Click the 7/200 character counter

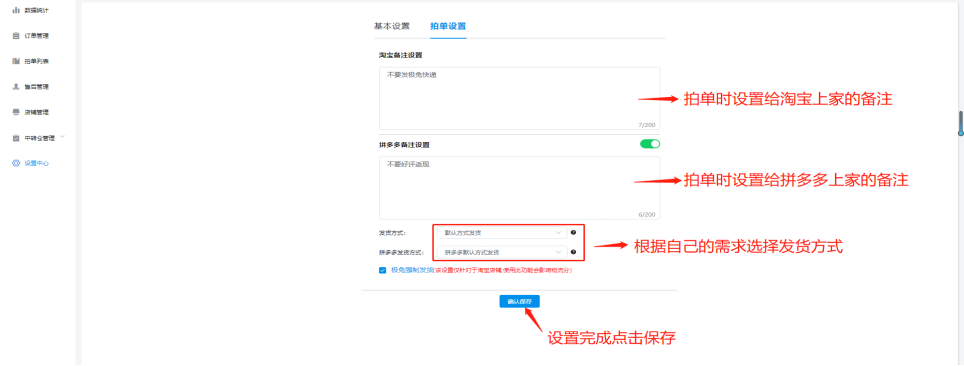(647, 125)
